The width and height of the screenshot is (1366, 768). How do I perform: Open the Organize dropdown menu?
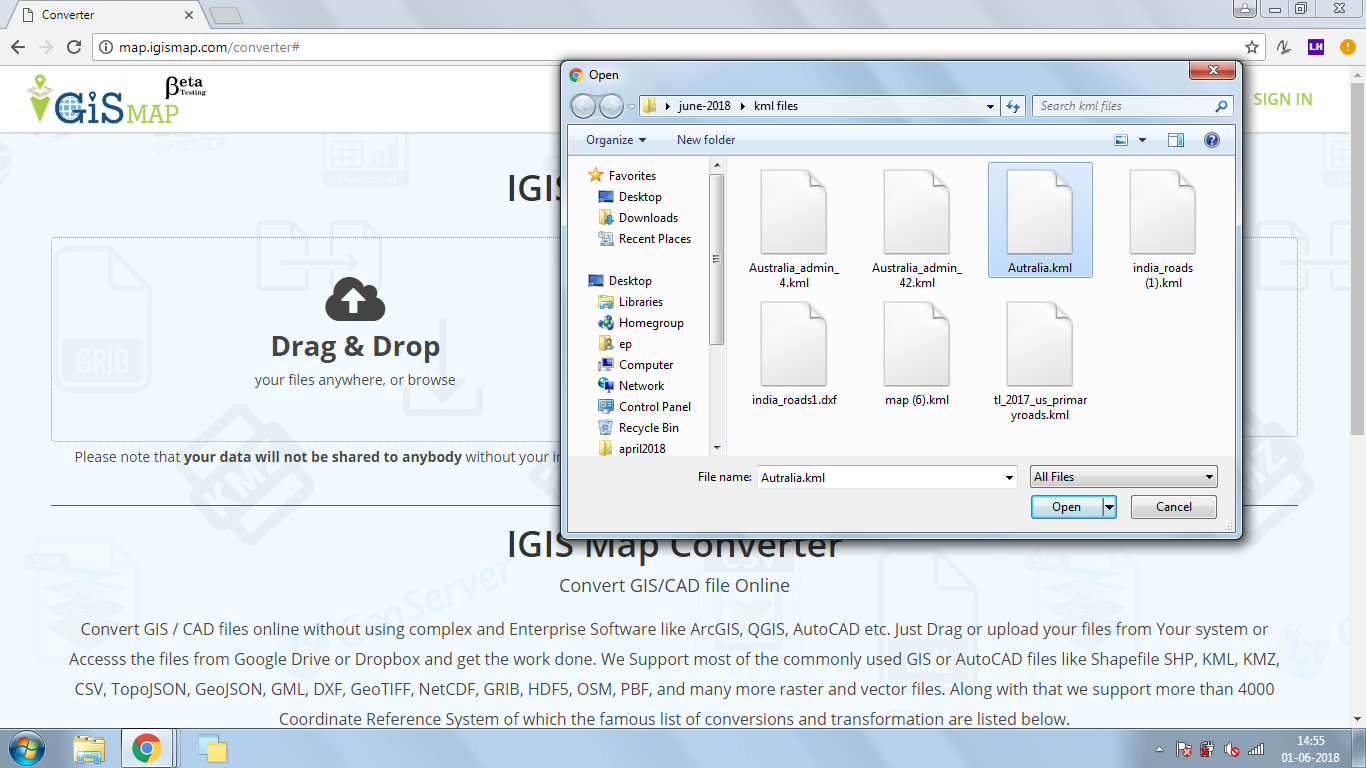tap(613, 139)
